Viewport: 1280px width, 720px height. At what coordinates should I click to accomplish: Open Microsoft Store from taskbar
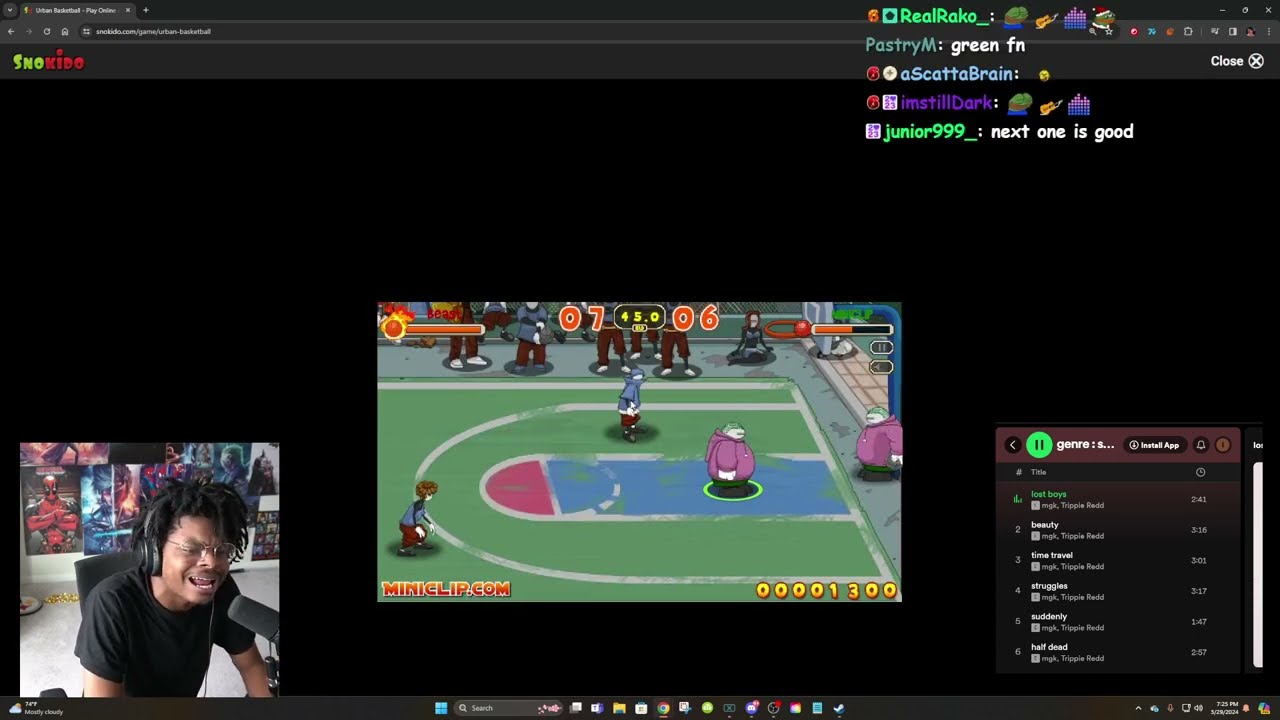pyautogui.click(x=641, y=708)
